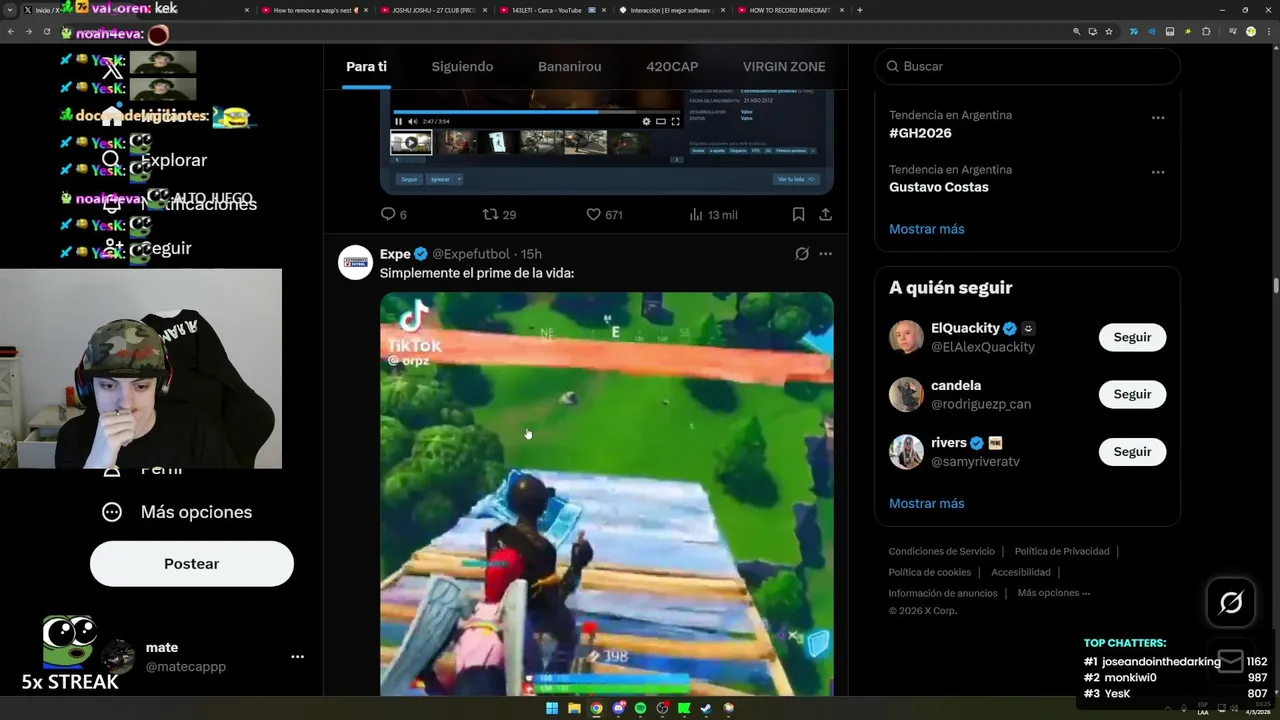Open Grok action on Expe's tweet
This screenshot has height=720, width=1280.
coord(802,254)
